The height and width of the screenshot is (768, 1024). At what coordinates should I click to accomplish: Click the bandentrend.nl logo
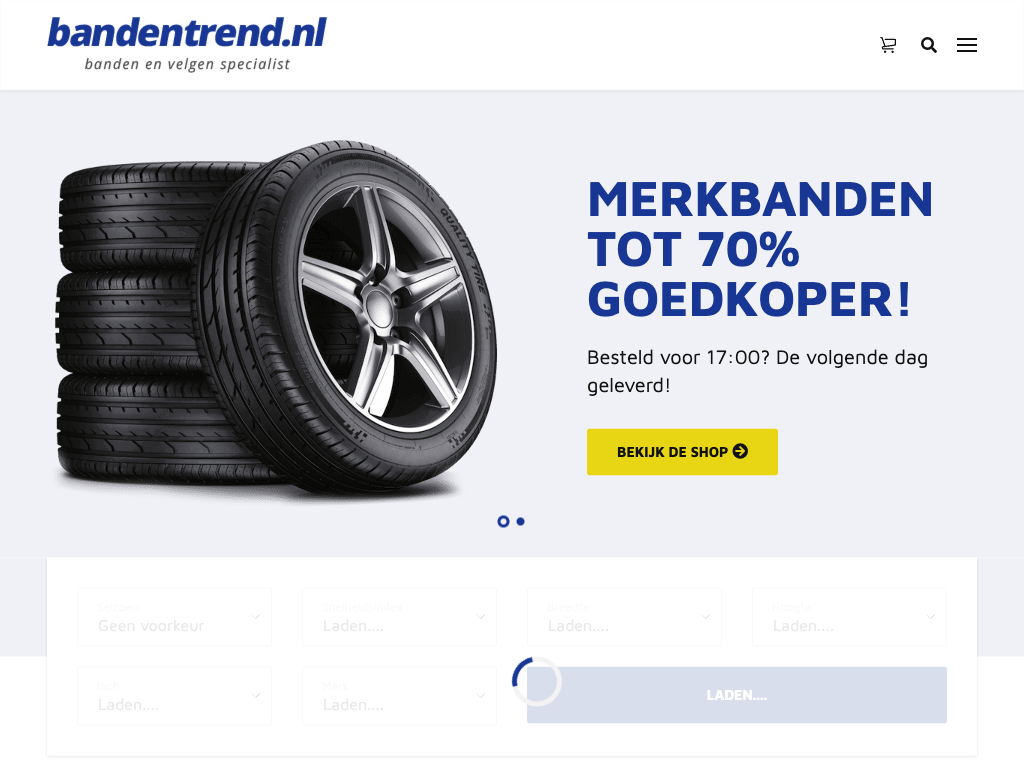point(187,43)
